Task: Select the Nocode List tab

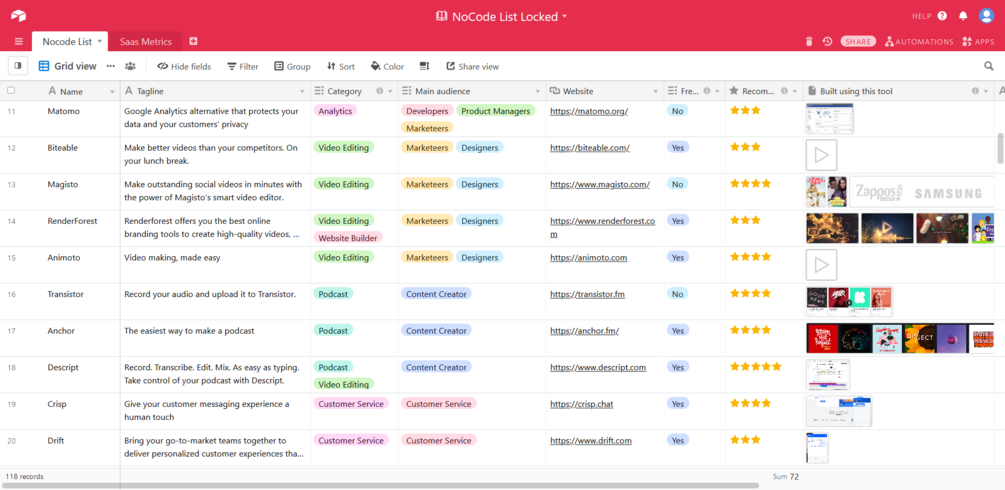Action: click(x=67, y=42)
